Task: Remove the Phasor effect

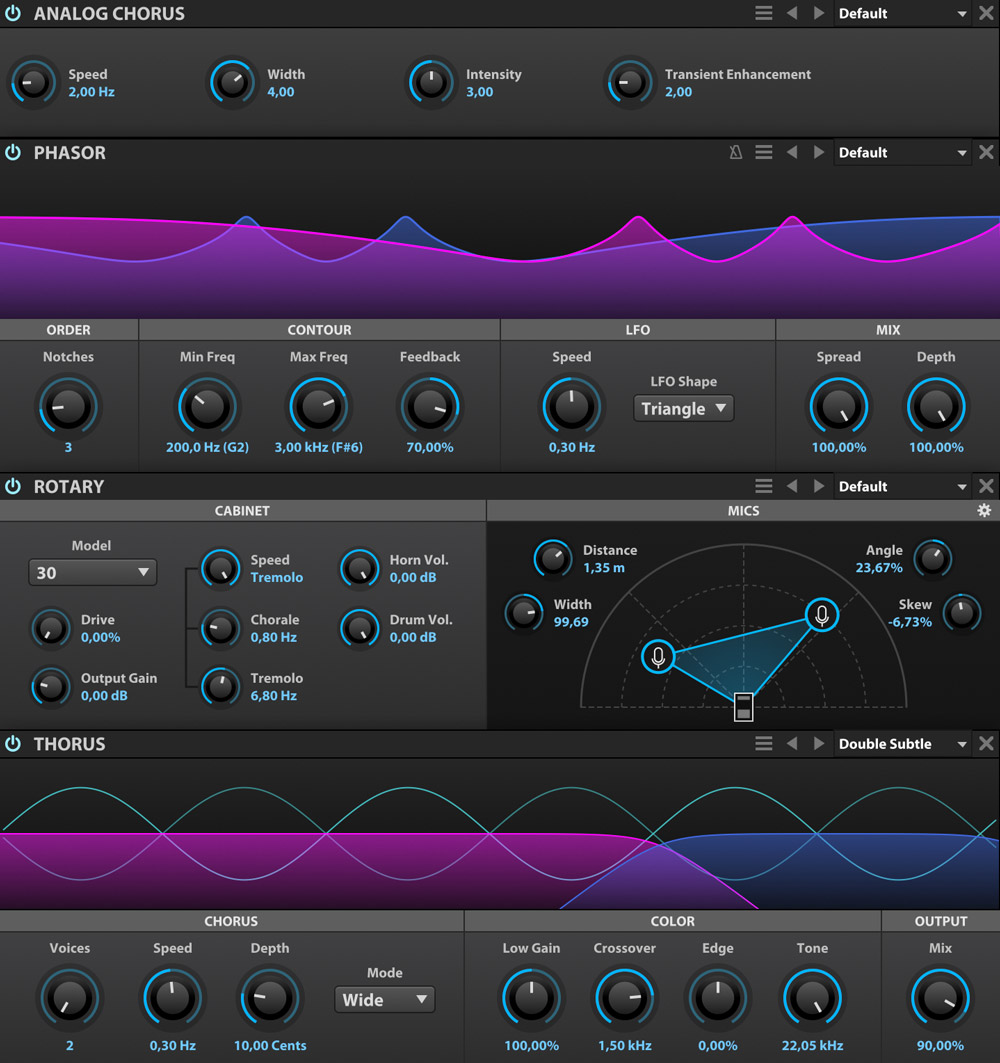Action: tap(986, 153)
